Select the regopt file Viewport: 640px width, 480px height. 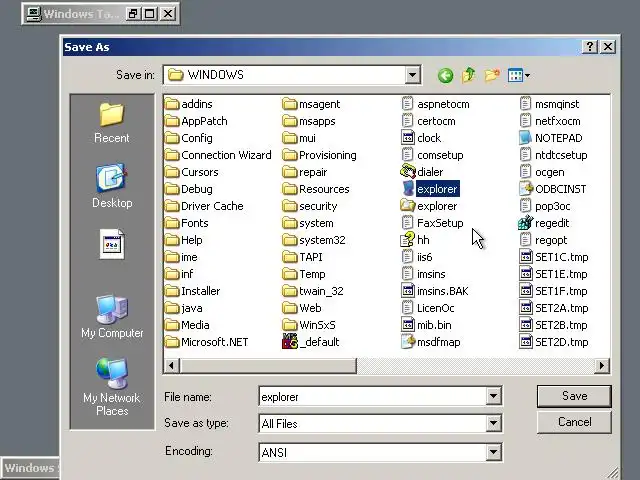[x=543, y=240]
